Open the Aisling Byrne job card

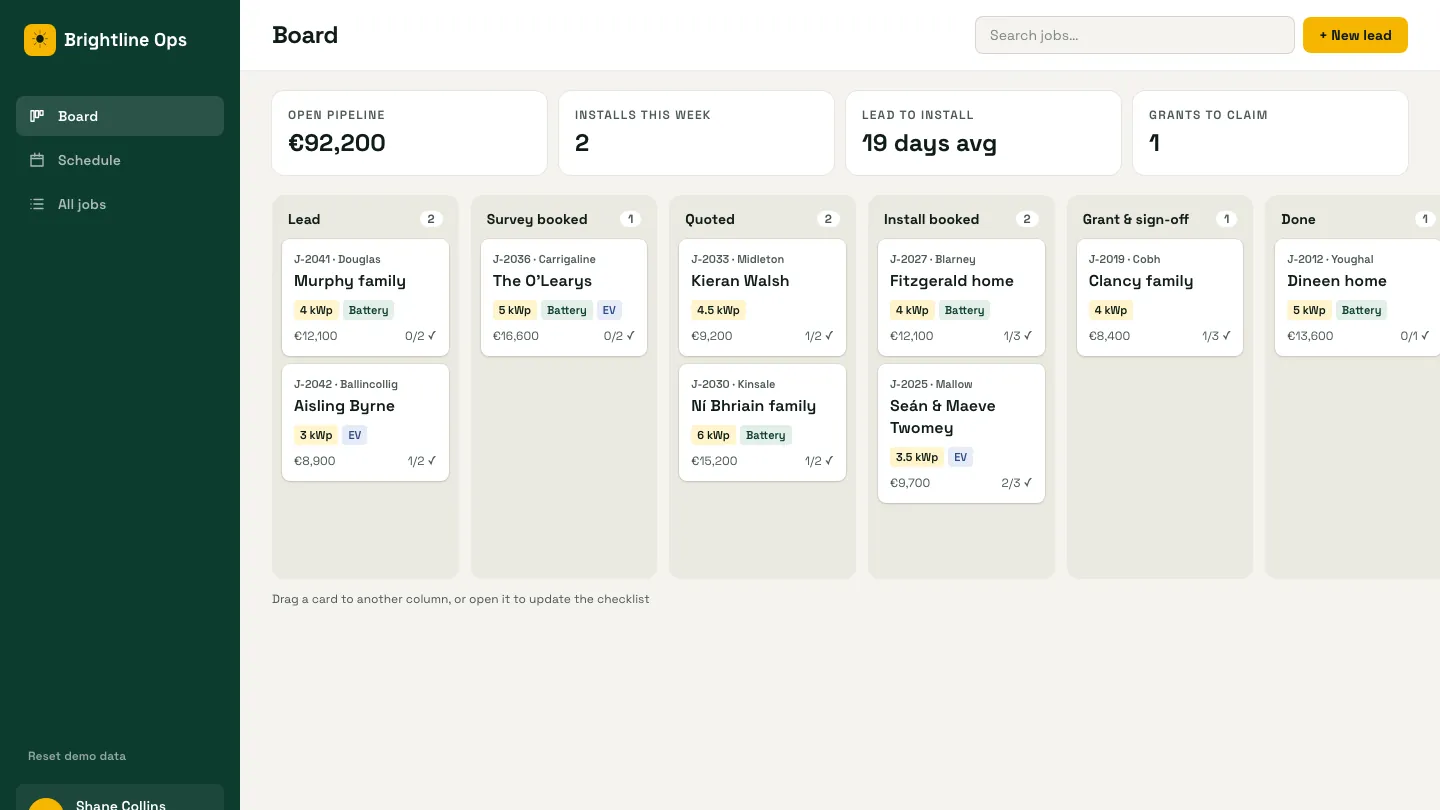coord(365,422)
